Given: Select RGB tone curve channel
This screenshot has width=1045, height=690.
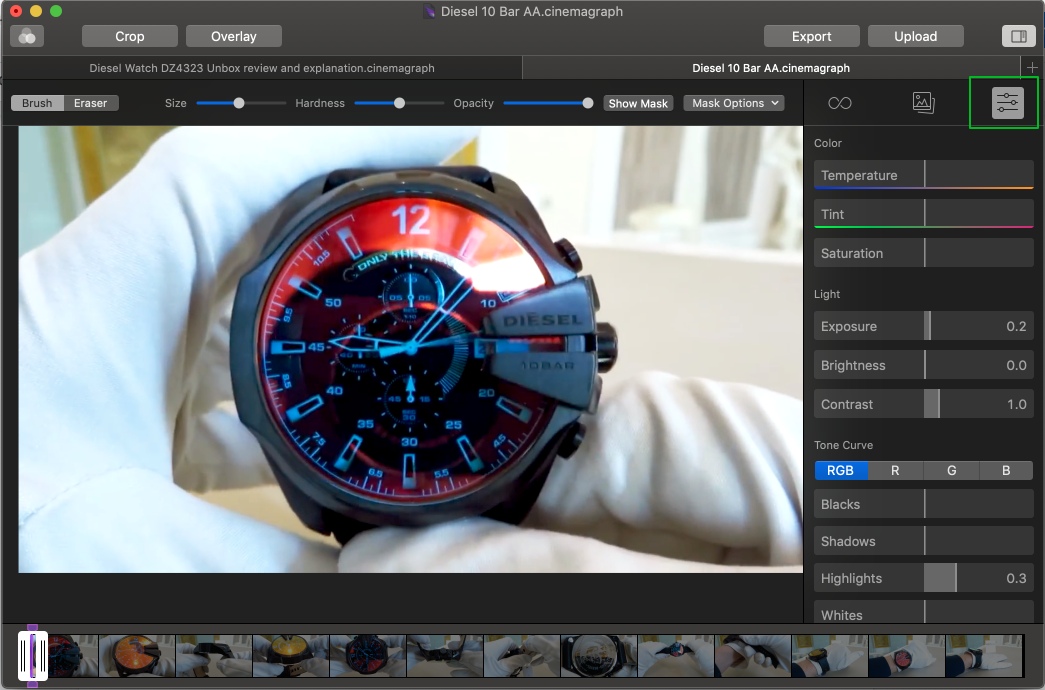Looking at the screenshot, I should pos(840,470).
